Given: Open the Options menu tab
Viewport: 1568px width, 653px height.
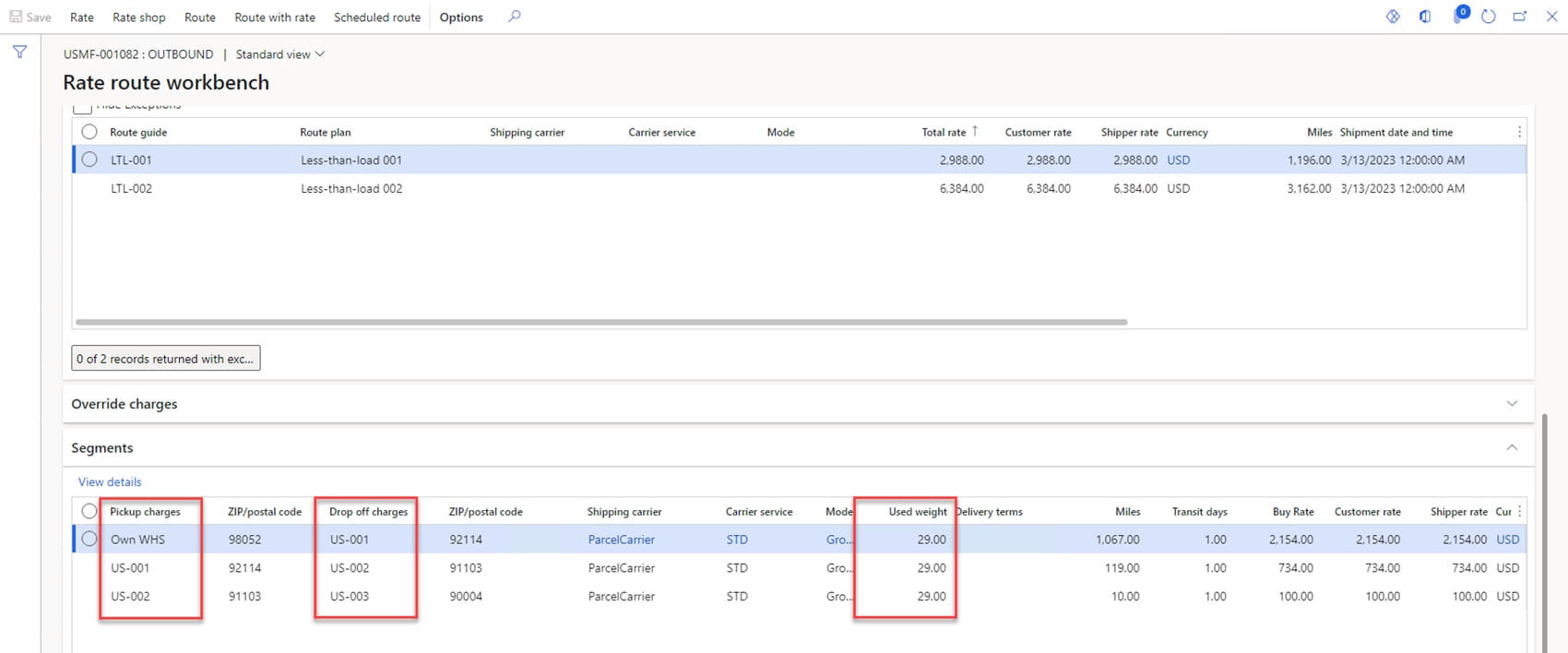Looking at the screenshot, I should tap(461, 18).
